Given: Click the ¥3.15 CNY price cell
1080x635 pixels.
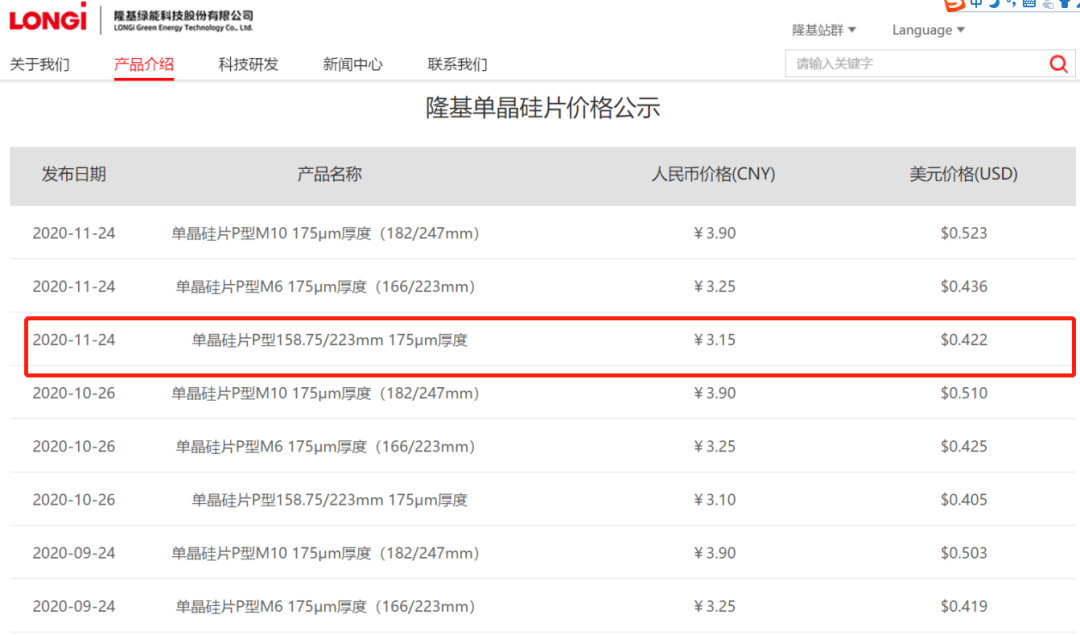Looking at the screenshot, I should [x=714, y=340].
